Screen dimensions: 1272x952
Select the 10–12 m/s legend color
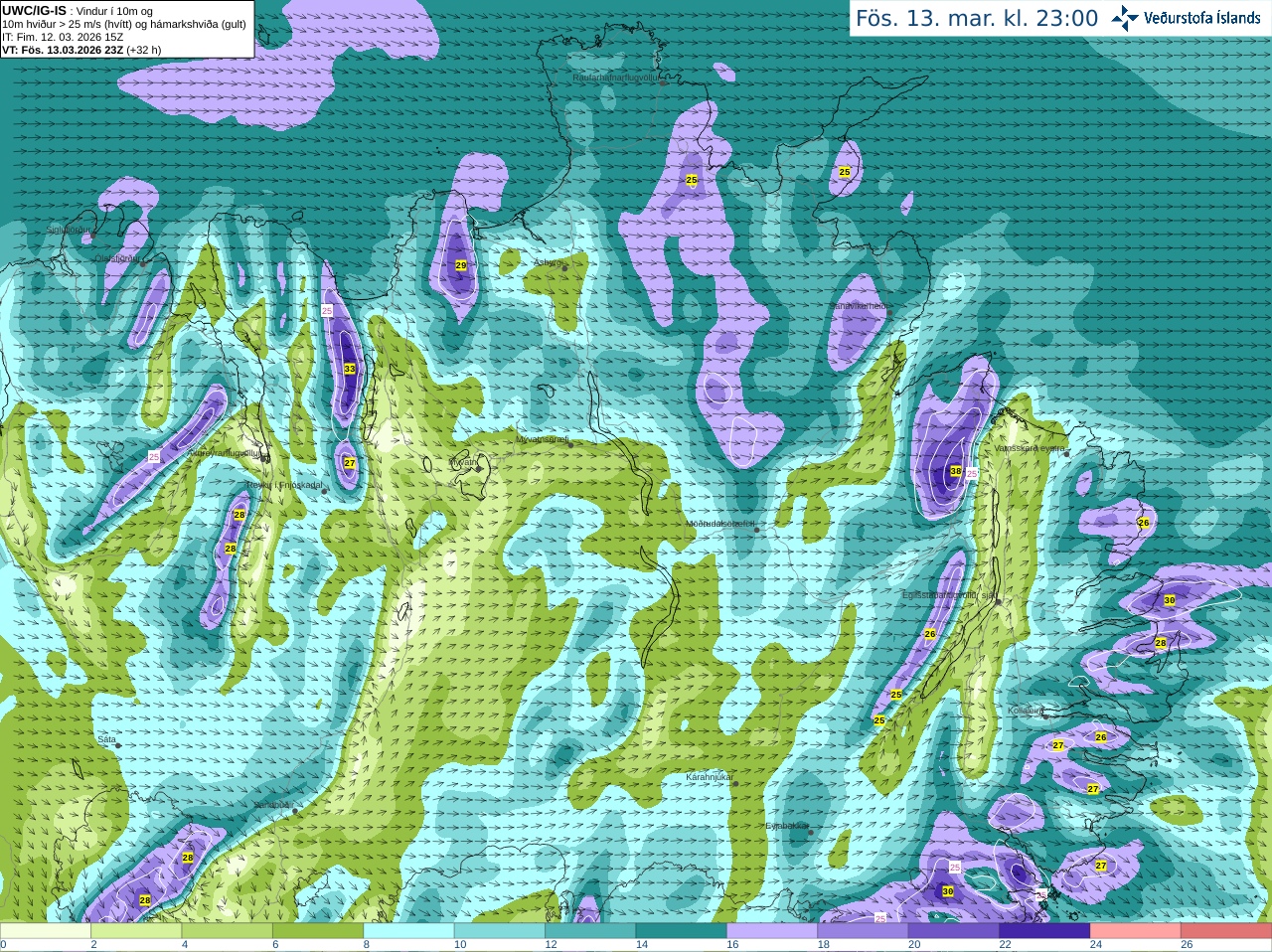pyautogui.click(x=500, y=931)
